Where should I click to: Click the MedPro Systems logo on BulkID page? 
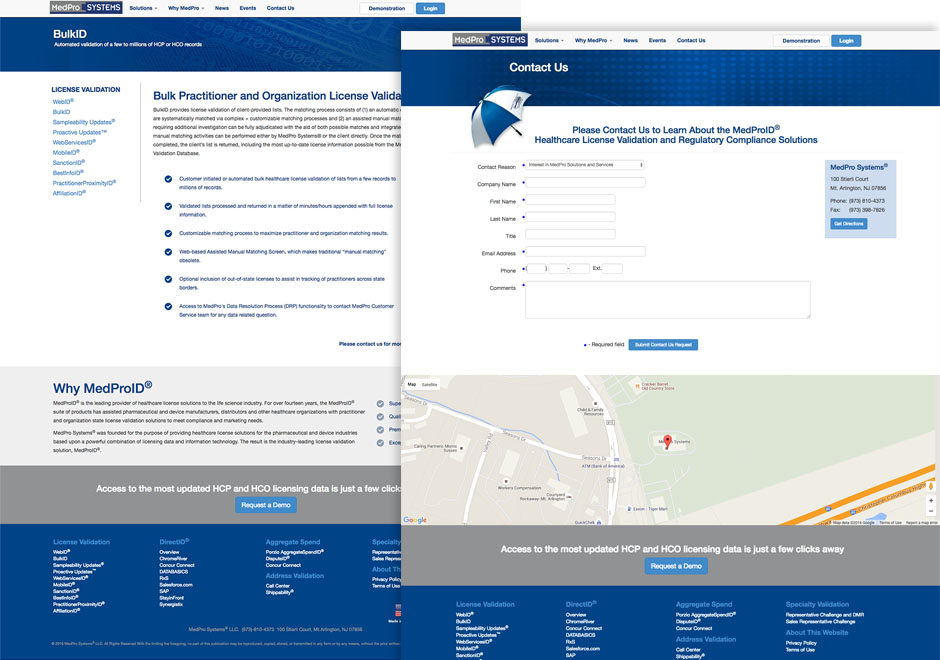tap(86, 8)
